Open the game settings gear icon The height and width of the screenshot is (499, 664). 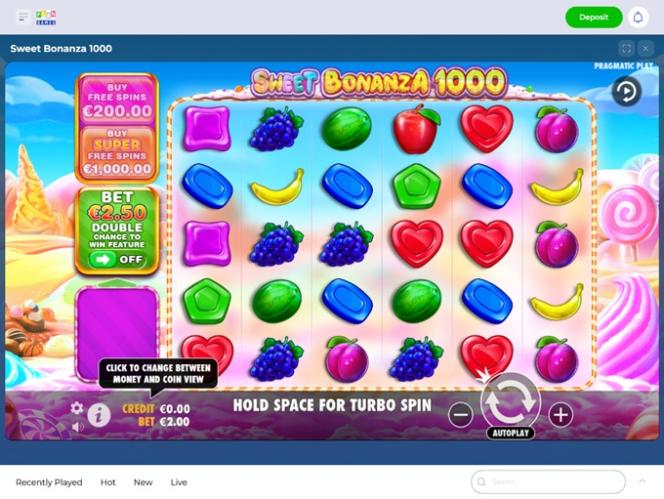[77, 408]
